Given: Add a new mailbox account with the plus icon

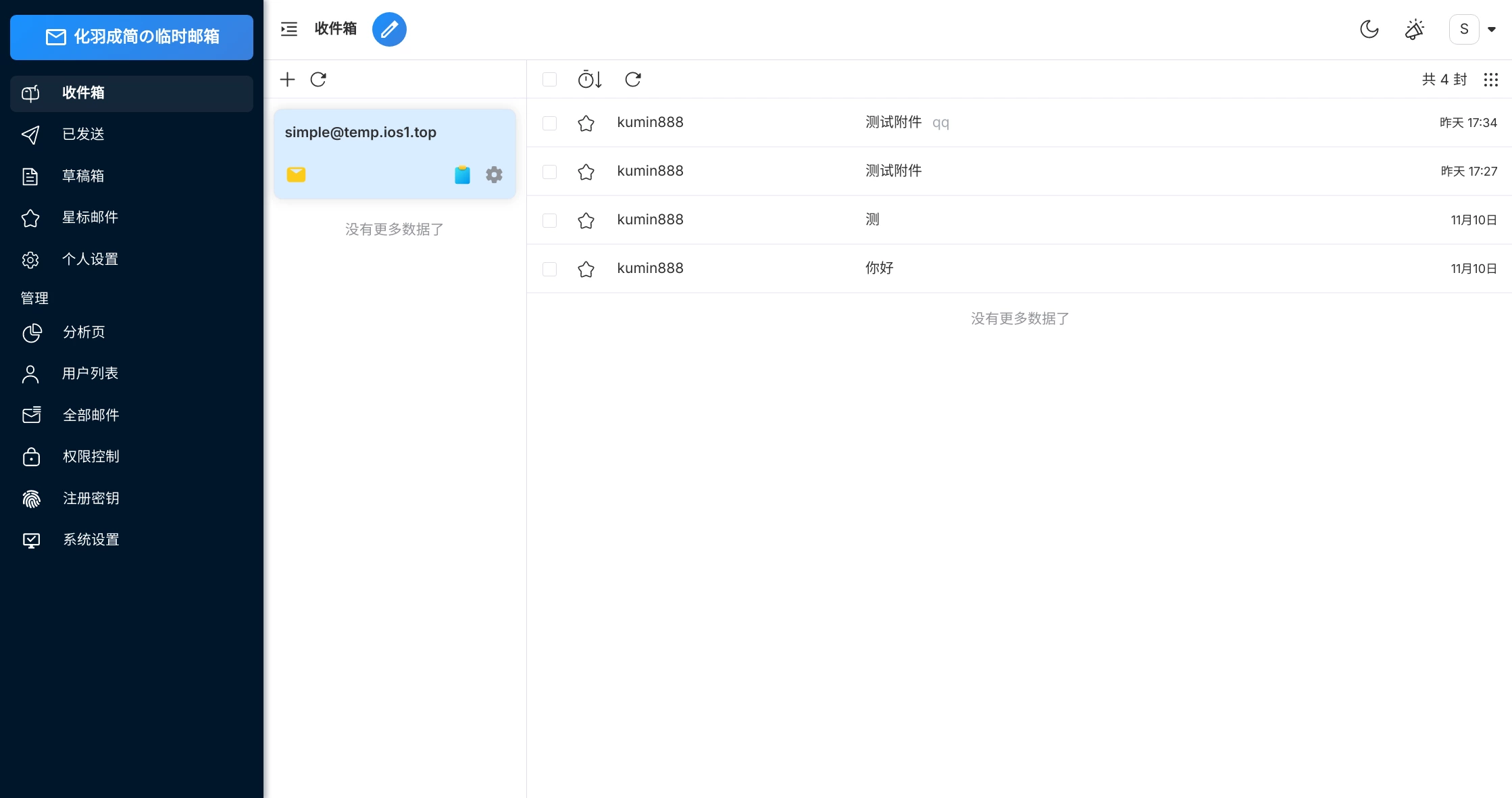Looking at the screenshot, I should click(x=287, y=80).
